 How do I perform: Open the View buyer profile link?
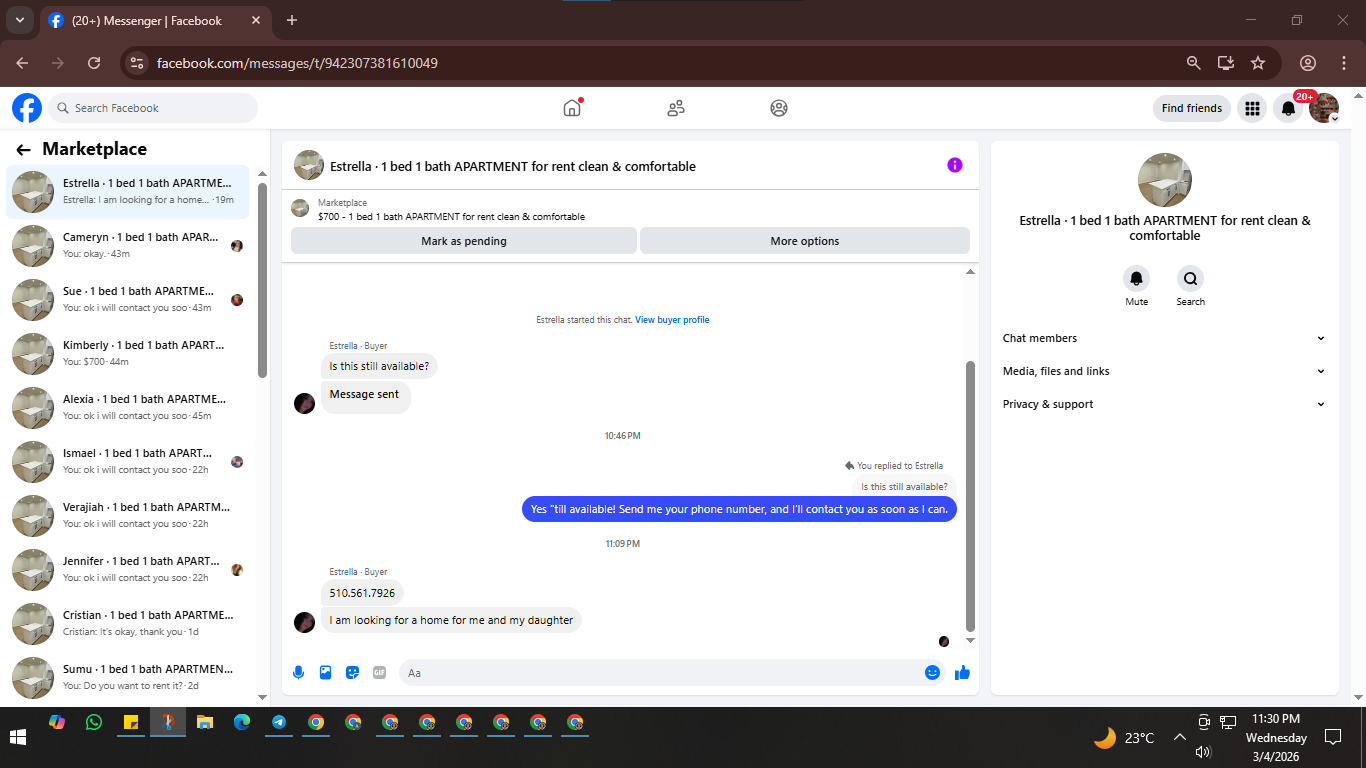672,320
